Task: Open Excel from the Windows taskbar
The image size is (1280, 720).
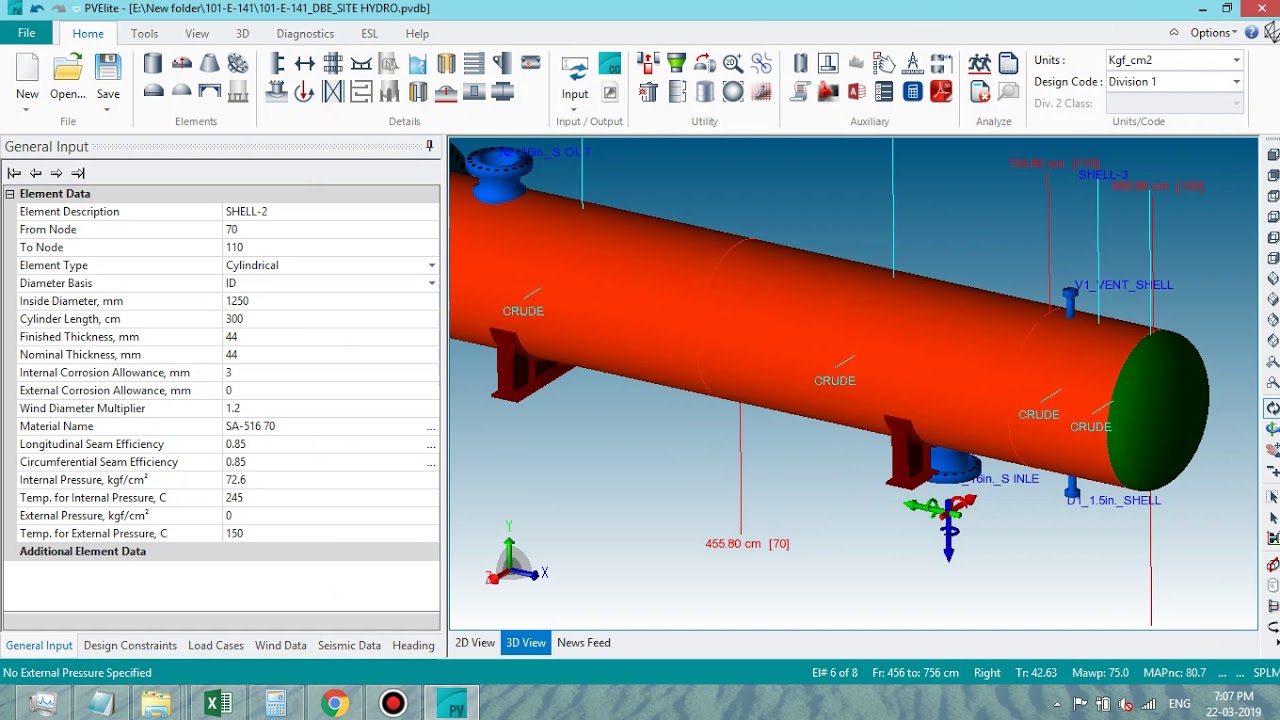Action: click(218, 704)
